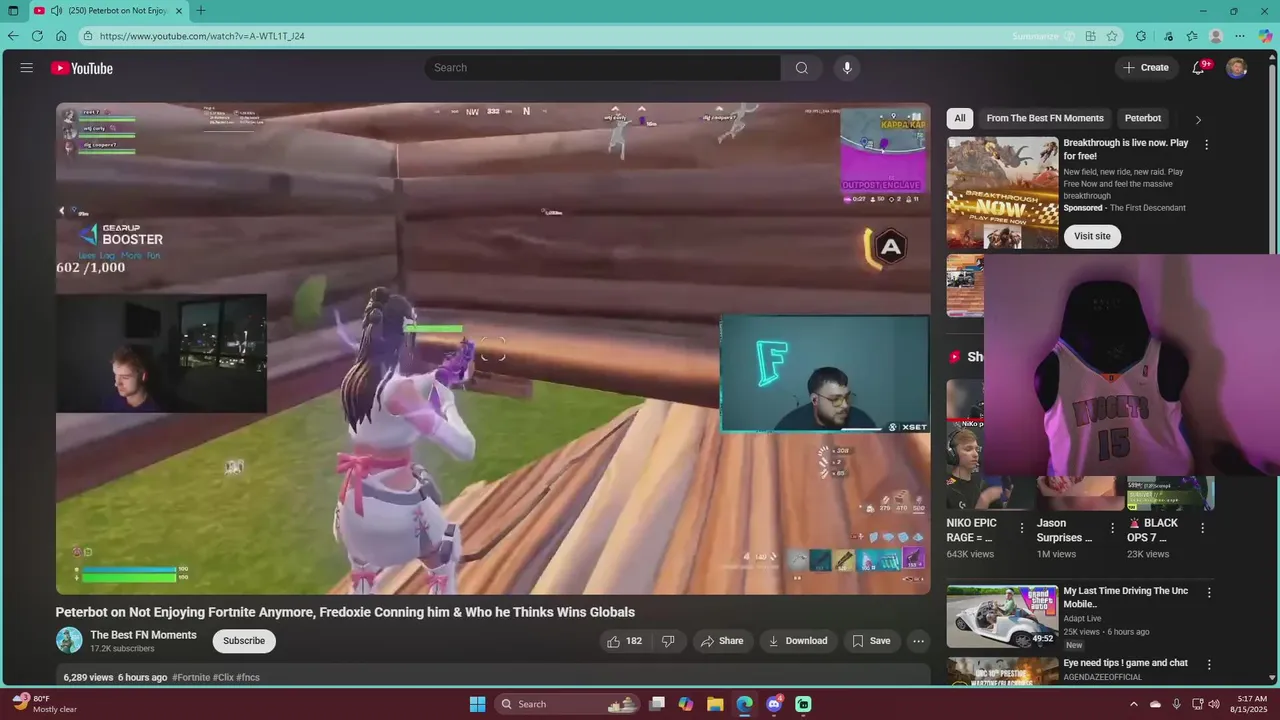Click Visit site on sponsored ad
Viewport: 1280px width, 720px height.
point(1092,236)
